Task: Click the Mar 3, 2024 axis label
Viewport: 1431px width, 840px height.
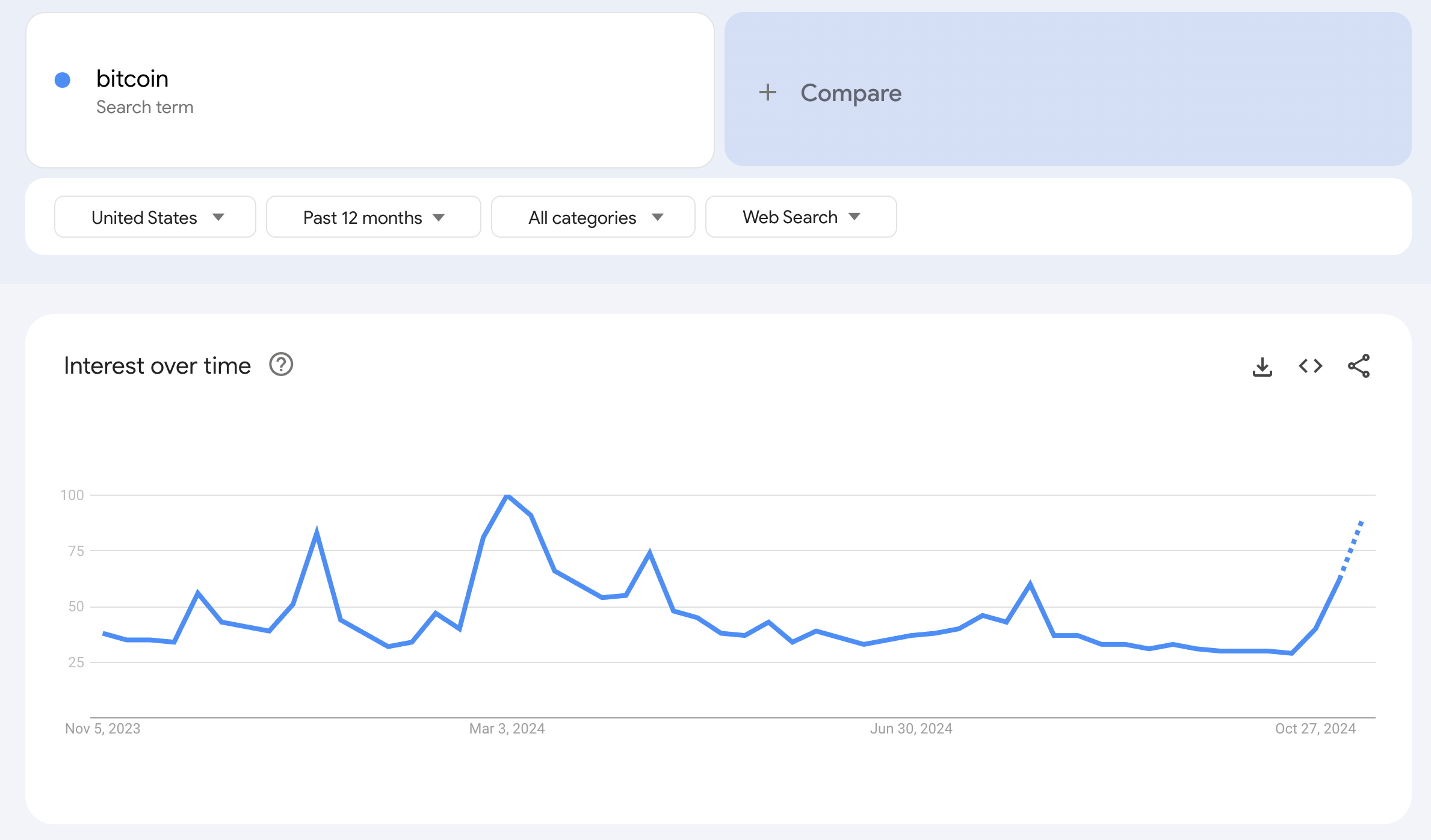Action: coord(507,729)
